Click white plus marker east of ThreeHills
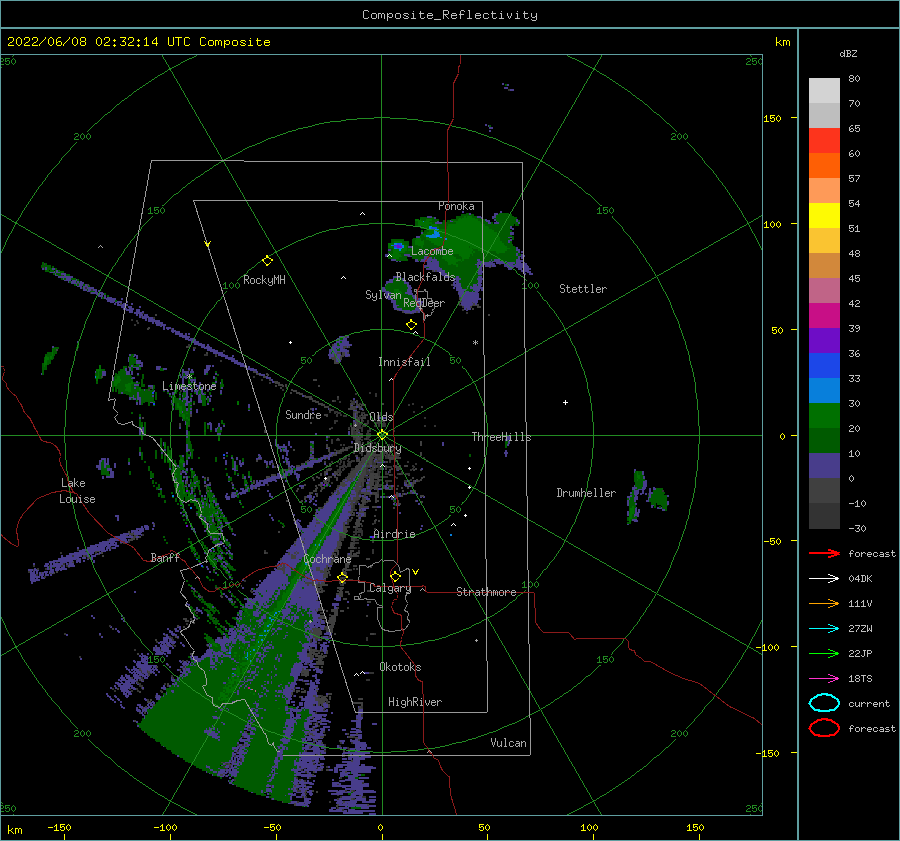900x841 pixels. tap(565, 402)
